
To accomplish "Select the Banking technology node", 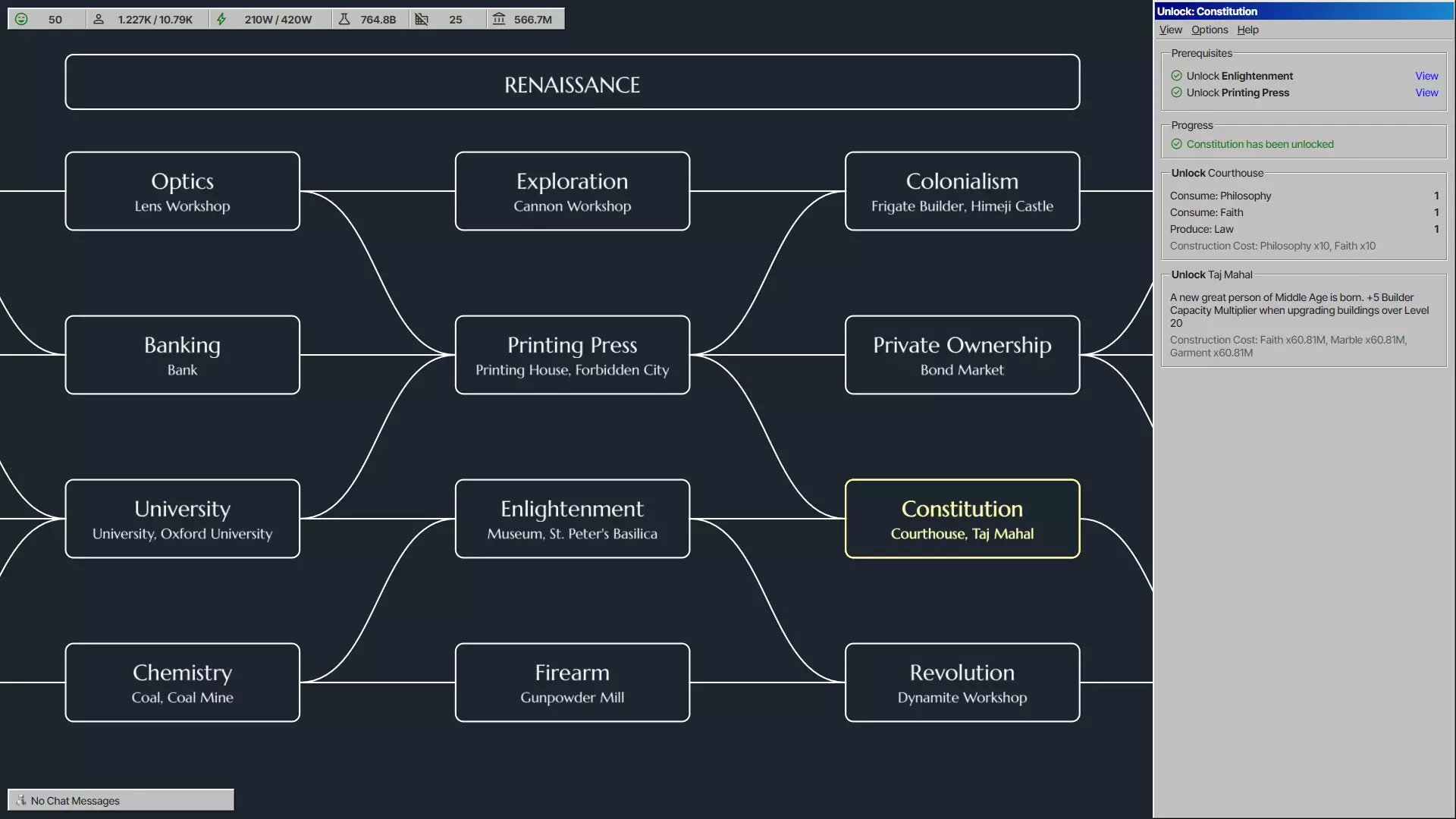I will (182, 355).
